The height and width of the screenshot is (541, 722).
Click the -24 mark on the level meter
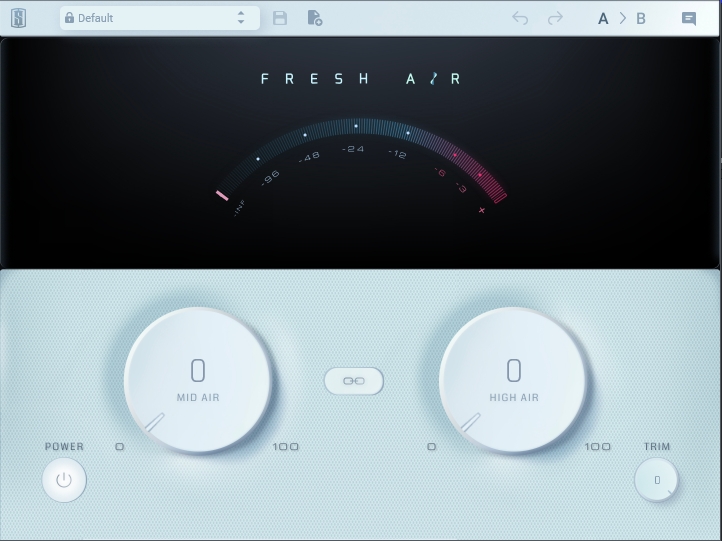353,149
